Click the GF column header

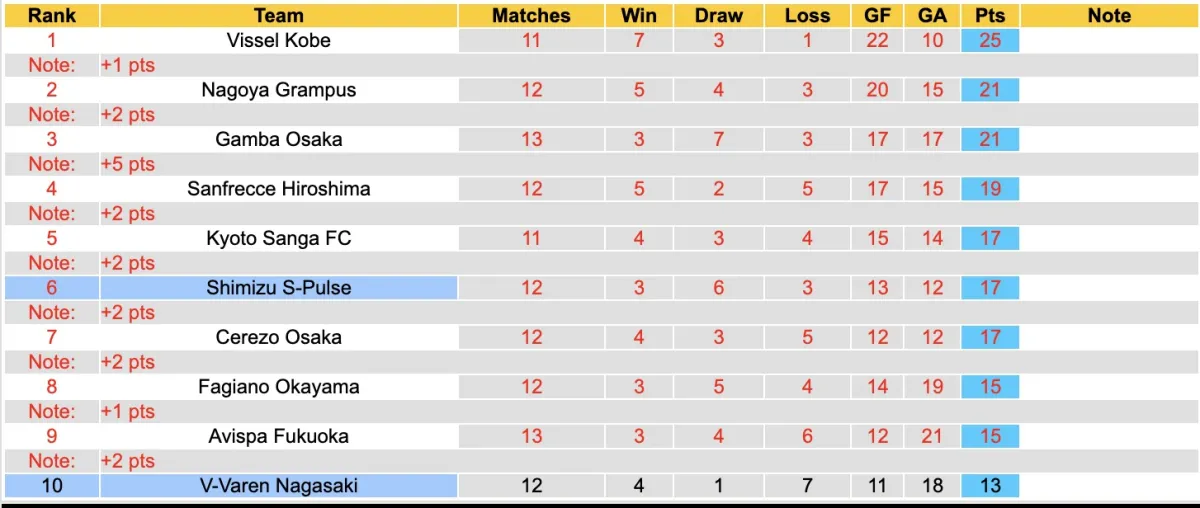[877, 16]
